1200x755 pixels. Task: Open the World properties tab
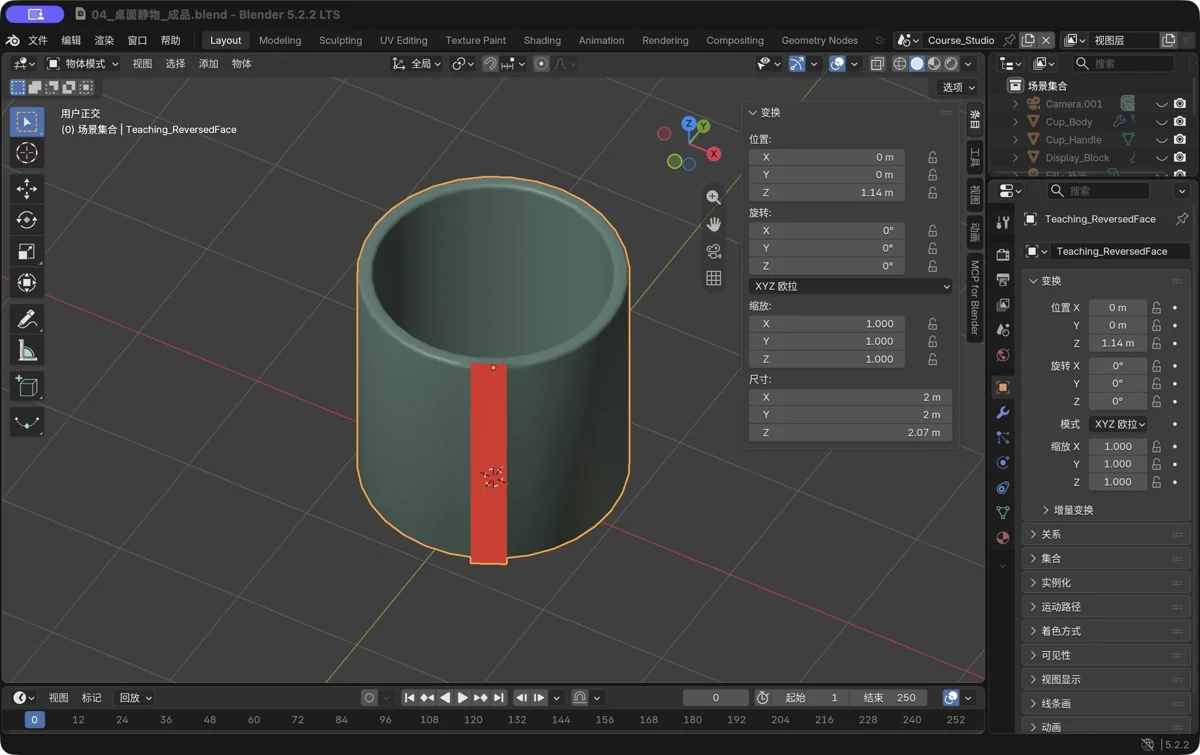pos(1003,355)
